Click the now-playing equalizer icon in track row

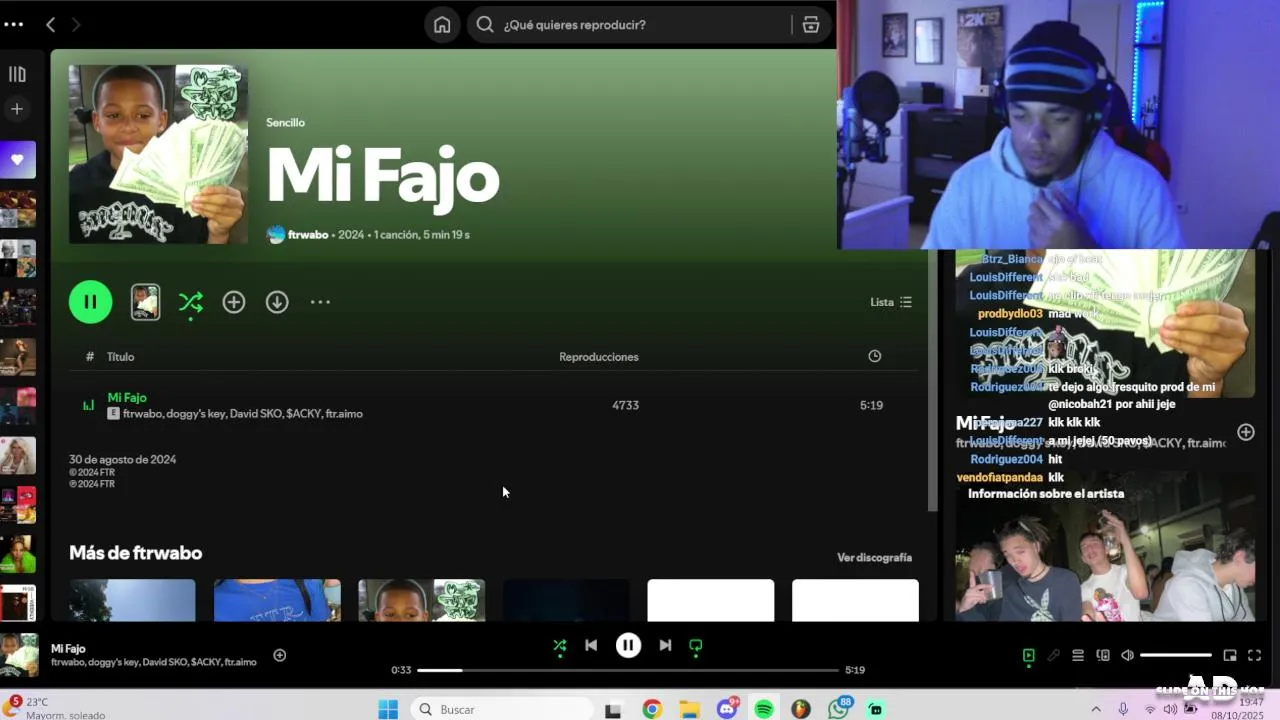88,405
